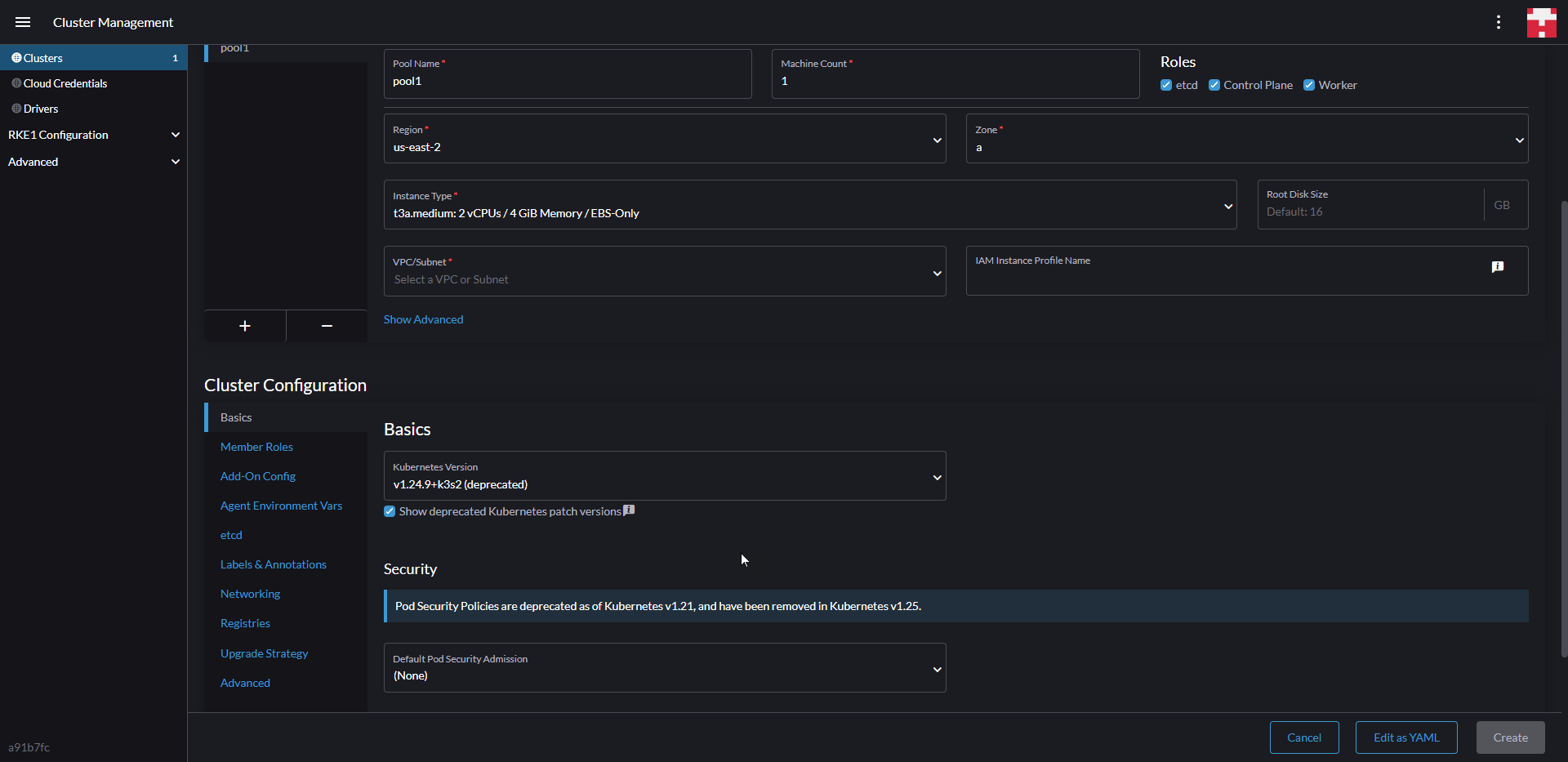Viewport: 1568px width, 762px height.
Task: Remove the node pool with the minus icon
Action: point(326,326)
